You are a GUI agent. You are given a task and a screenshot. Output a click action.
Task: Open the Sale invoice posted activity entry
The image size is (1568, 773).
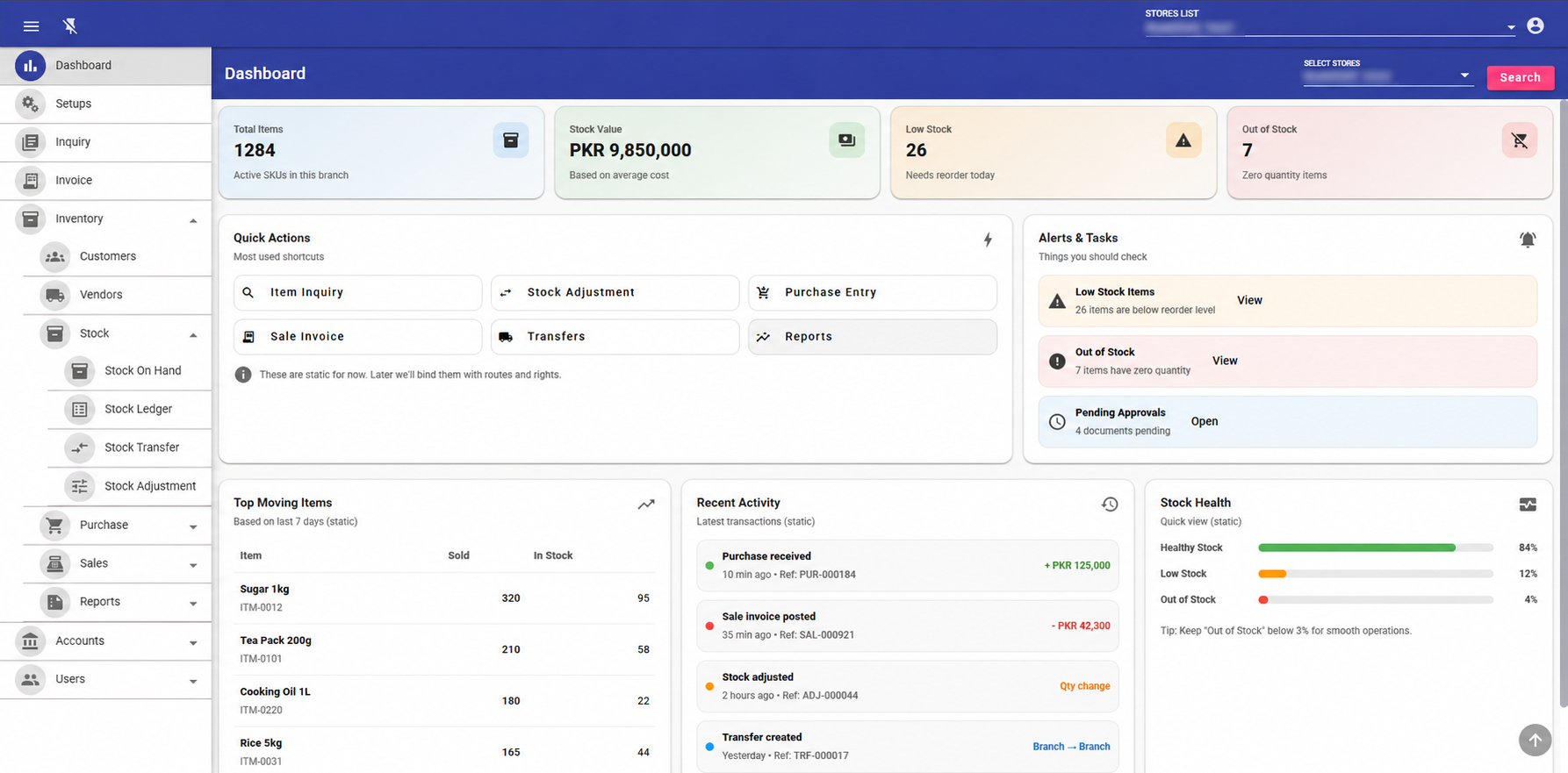[908, 626]
